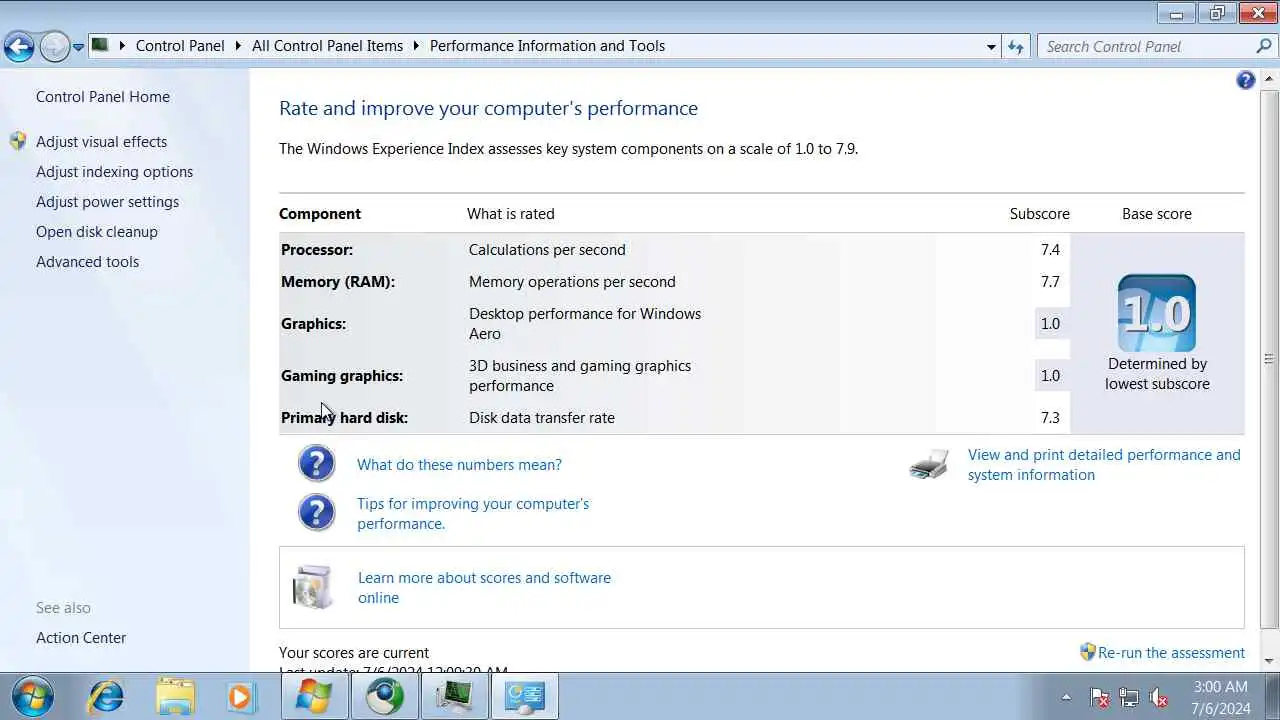Open the blue Help question mark icon
Screen dimensions: 1280x720
point(1246,81)
